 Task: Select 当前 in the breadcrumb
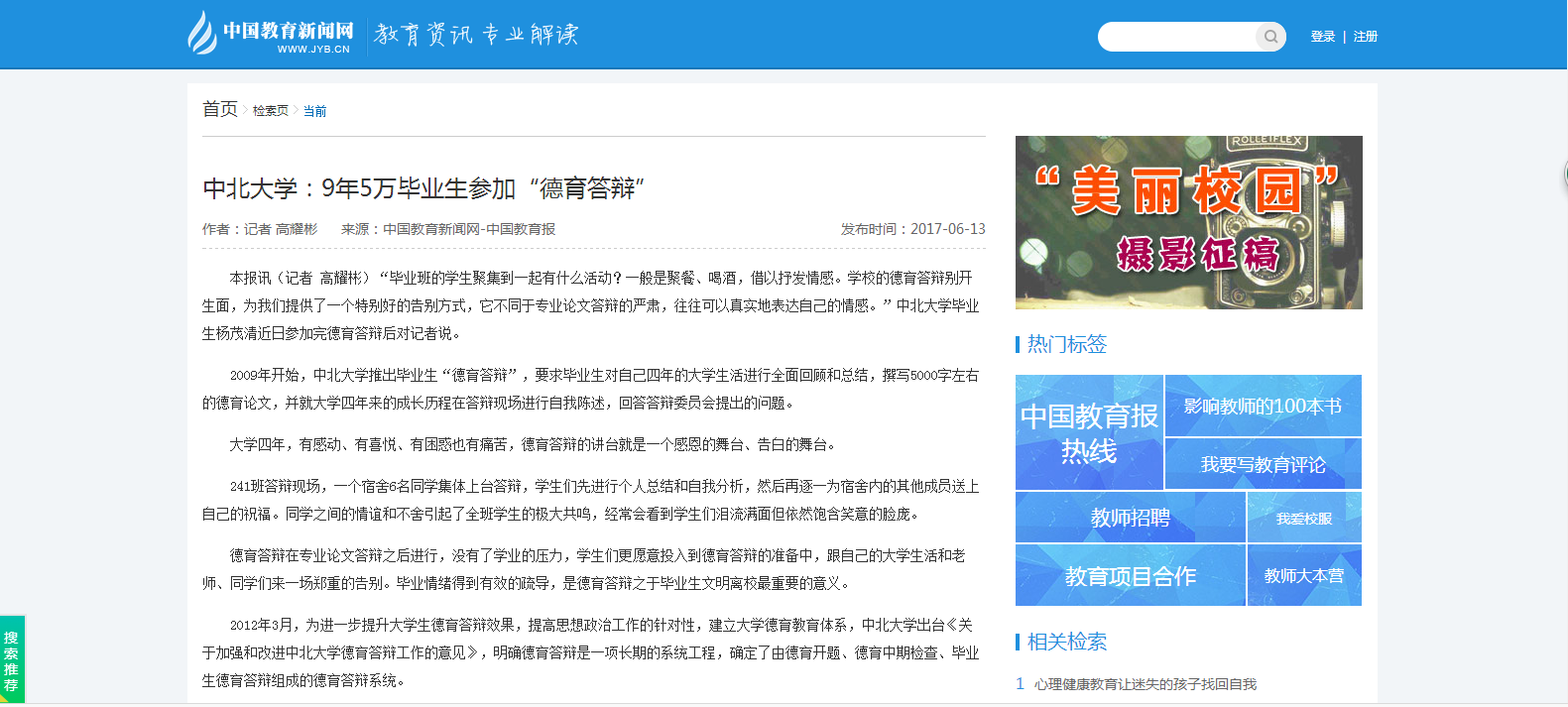point(314,111)
